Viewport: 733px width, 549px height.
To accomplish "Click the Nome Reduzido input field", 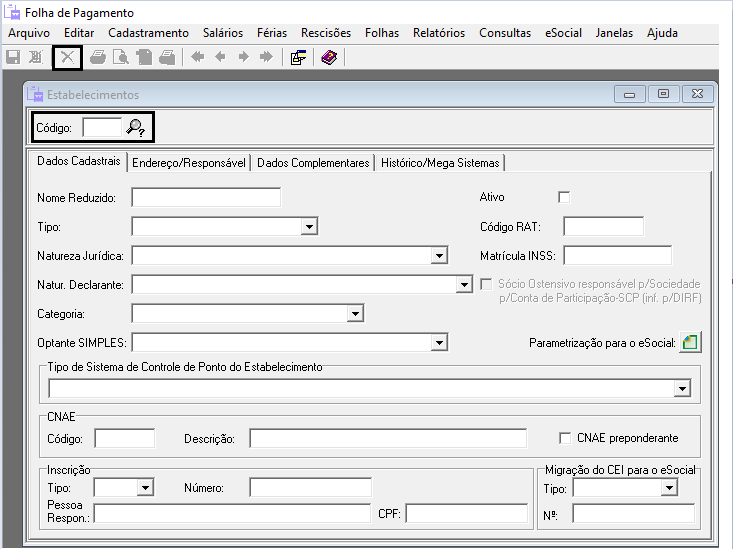I will [205, 197].
